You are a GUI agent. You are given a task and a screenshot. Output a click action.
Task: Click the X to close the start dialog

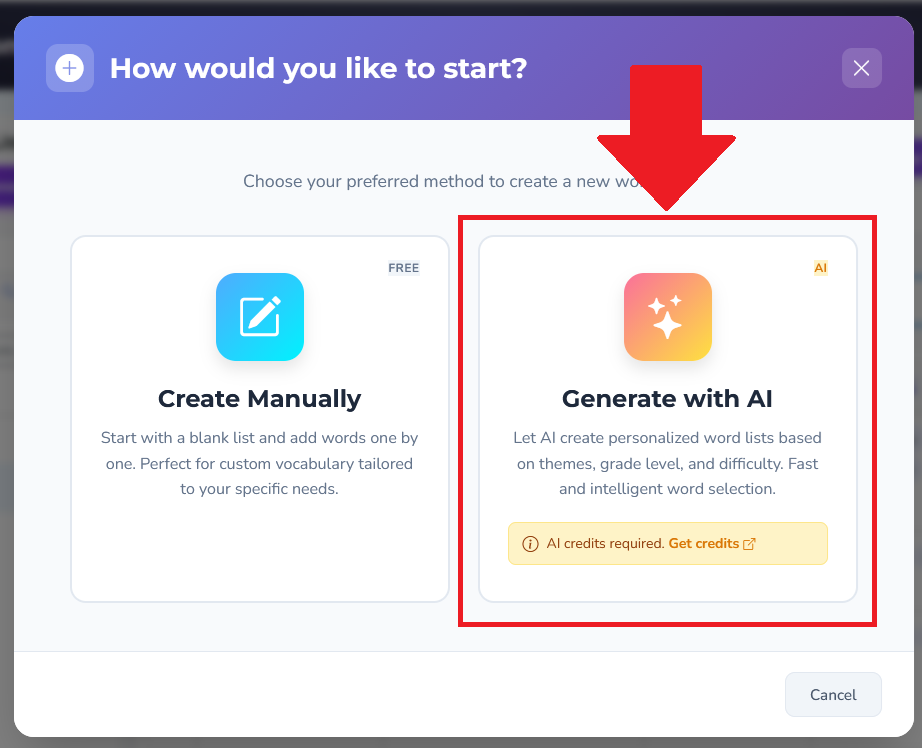pos(861,68)
